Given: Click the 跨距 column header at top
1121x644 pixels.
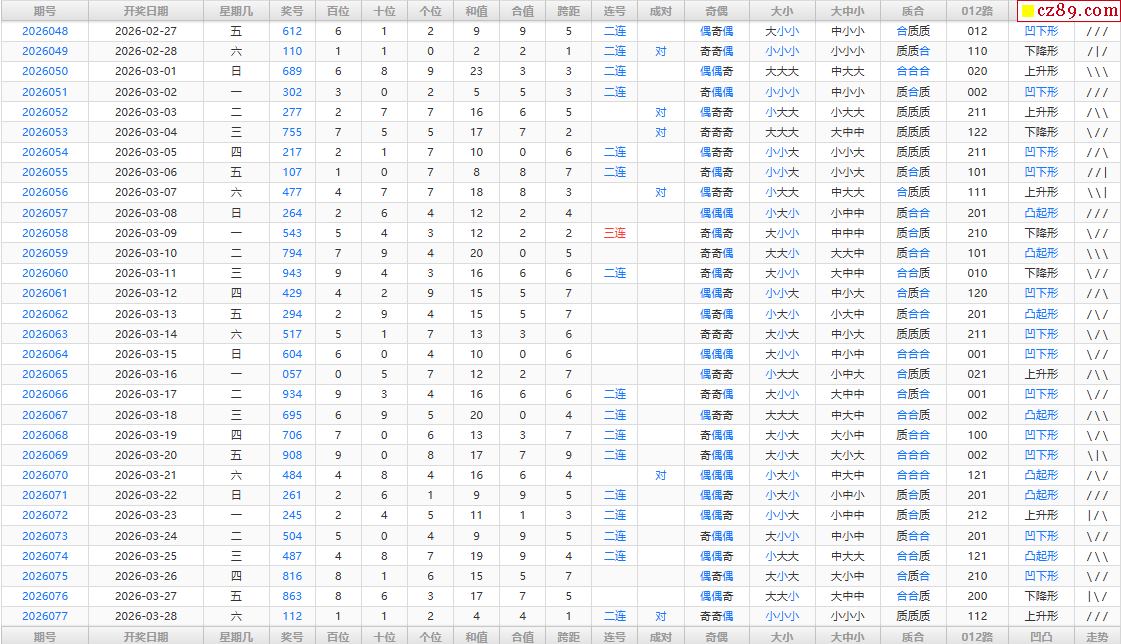Looking at the screenshot, I should tap(569, 11).
